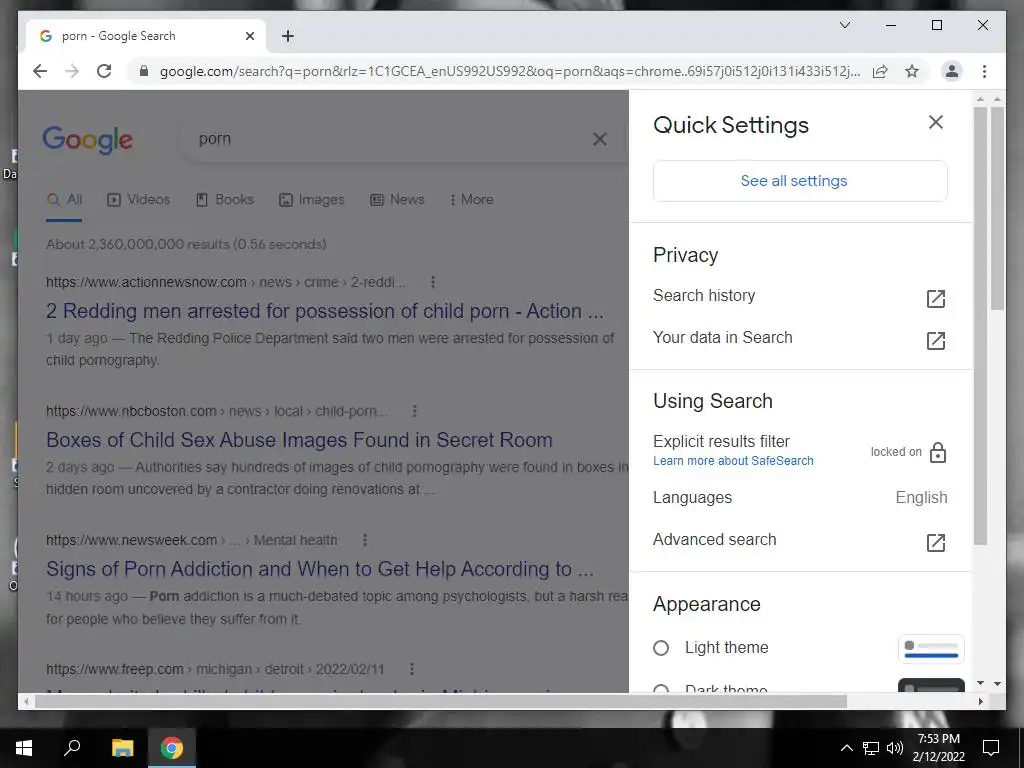Open the tab search chevron in title bar

844,25
